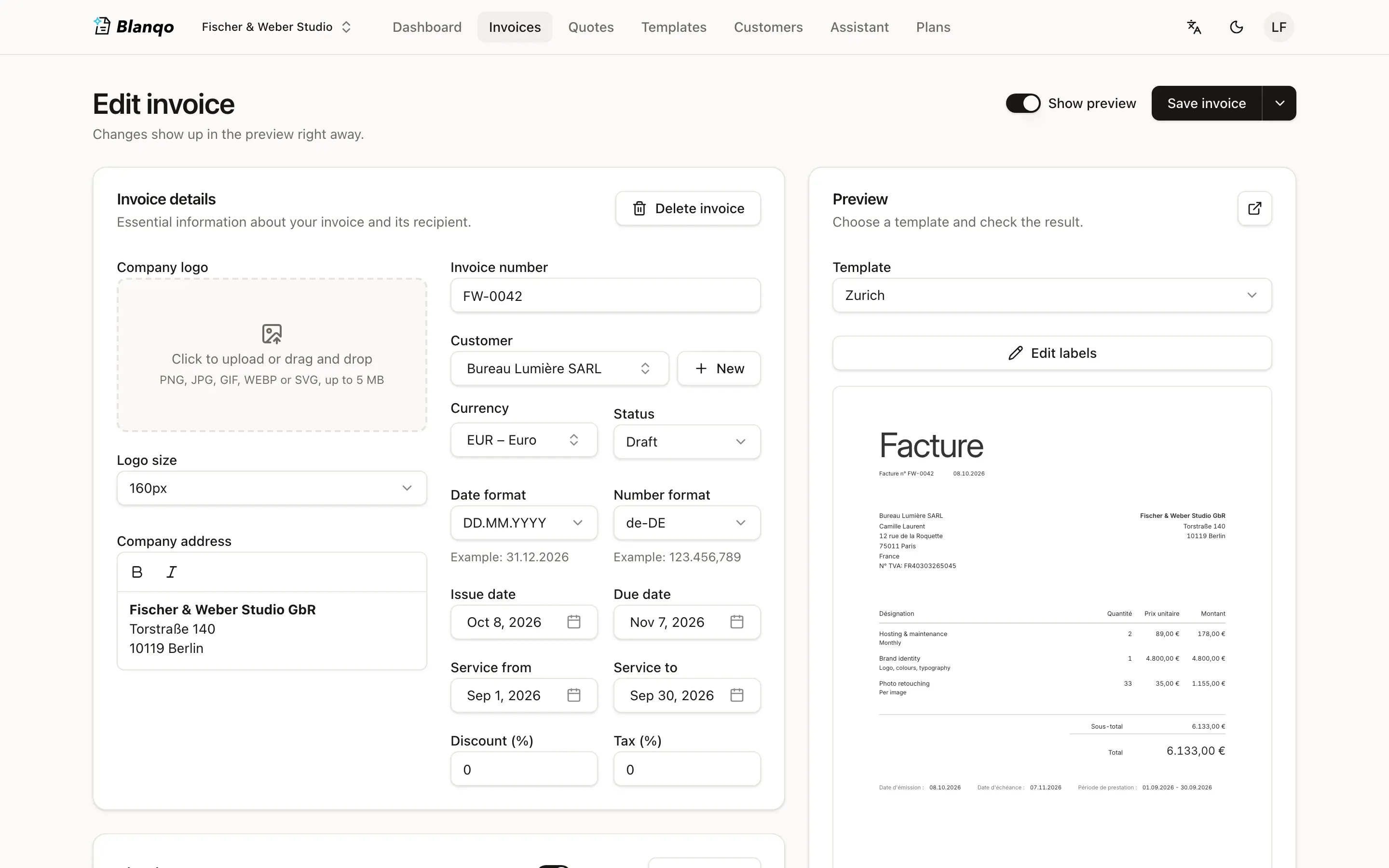This screenshot has width=1389, height=868.
Task: Click 'Hosting & maintenance' in the preview
Action: [913, 634]
